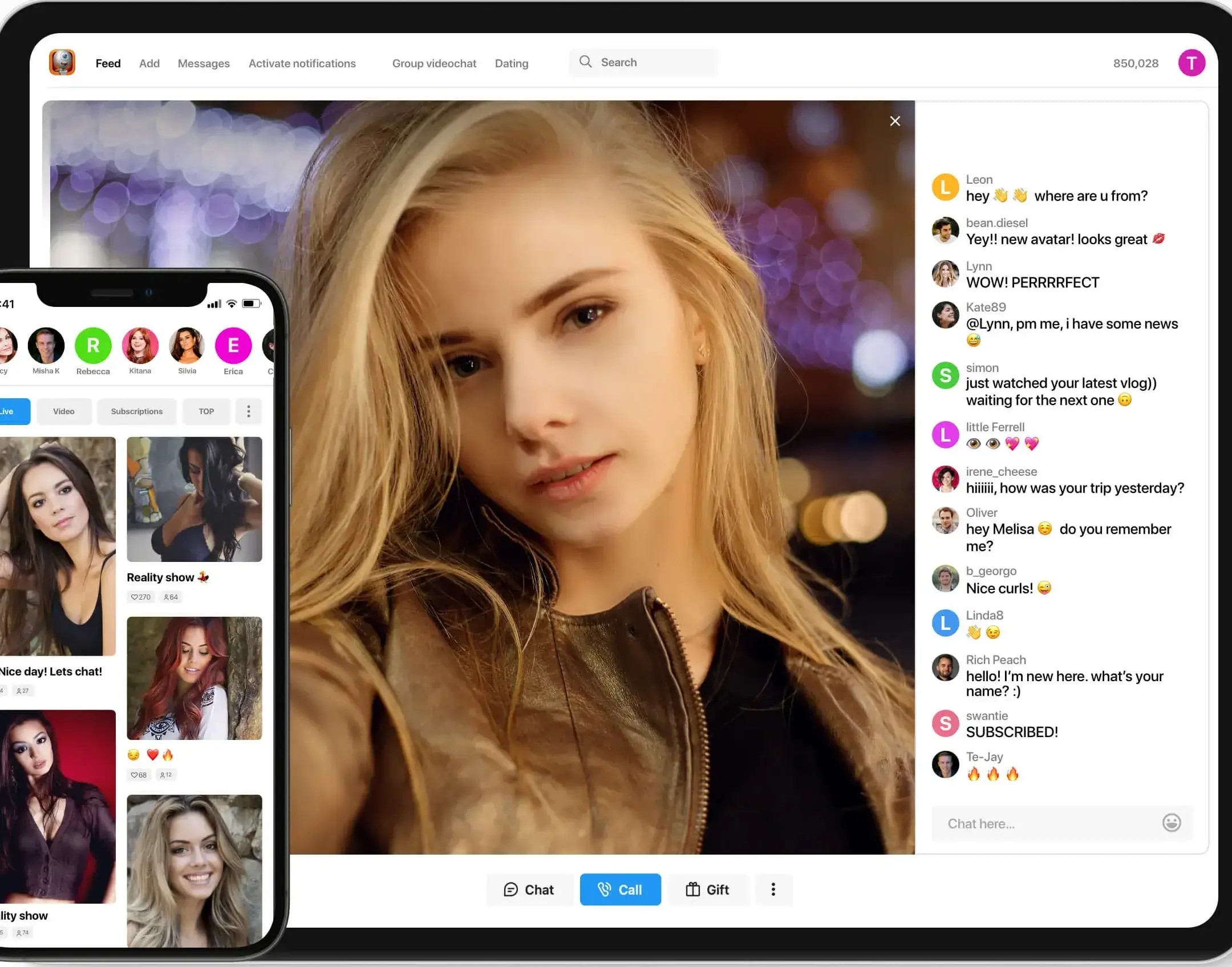Image resolution: width=1232 pixels, height=967 pixels.
Task: Click Activate notifications link
Action: click(x=302, y=63)
